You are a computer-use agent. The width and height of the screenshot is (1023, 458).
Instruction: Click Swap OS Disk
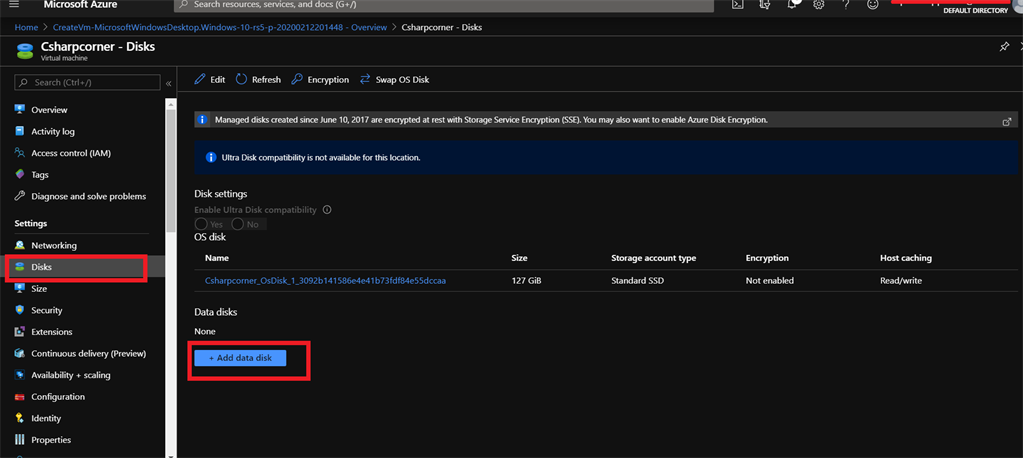click(394, 80)
